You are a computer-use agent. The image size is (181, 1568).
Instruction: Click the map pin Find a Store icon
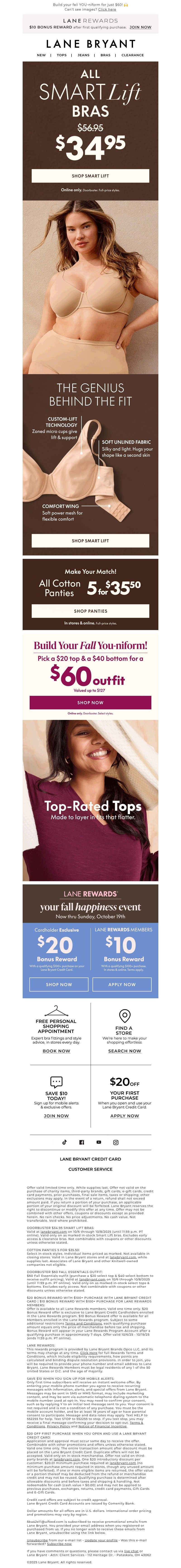124,1016
